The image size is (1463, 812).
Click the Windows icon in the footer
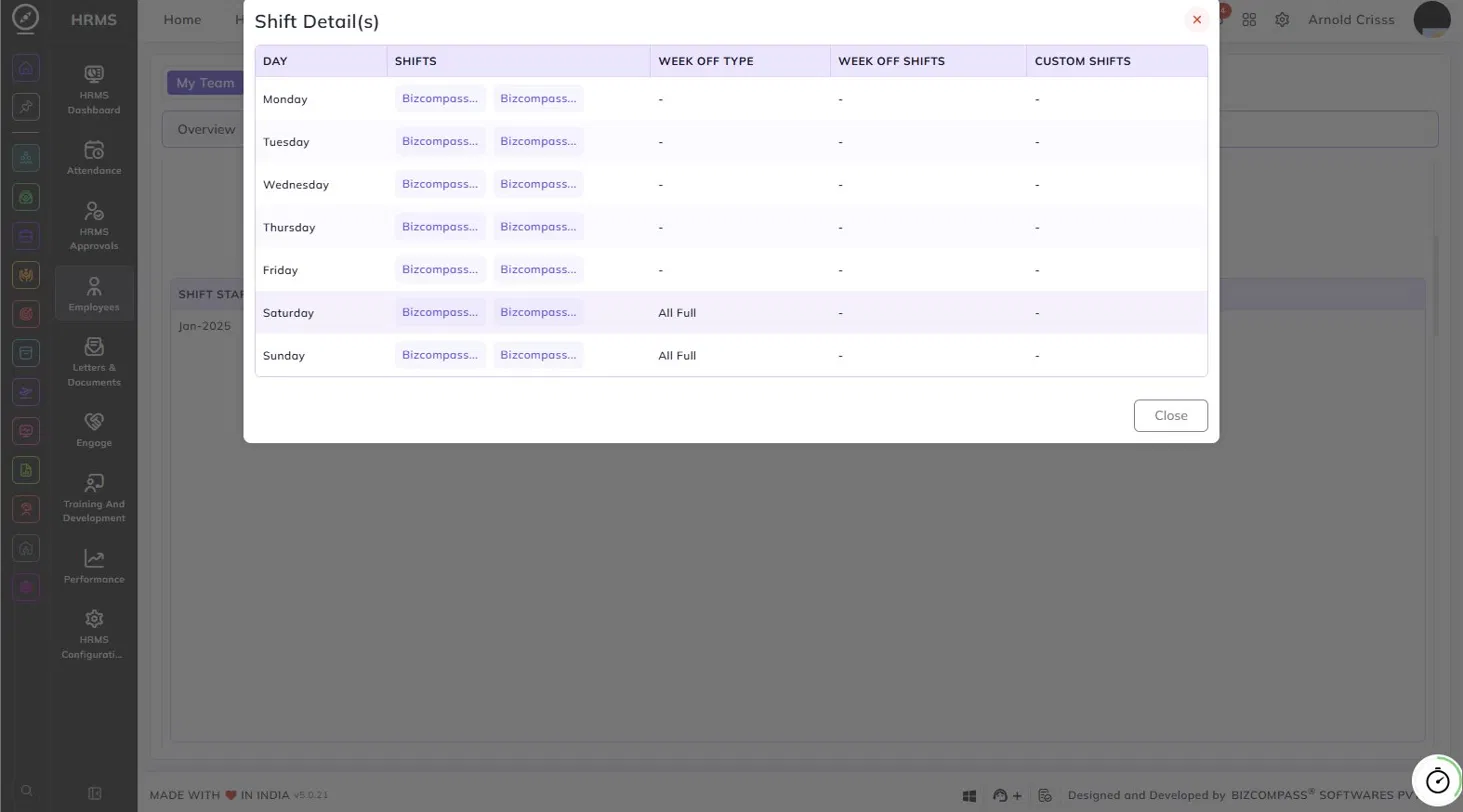tap(969, 796)
